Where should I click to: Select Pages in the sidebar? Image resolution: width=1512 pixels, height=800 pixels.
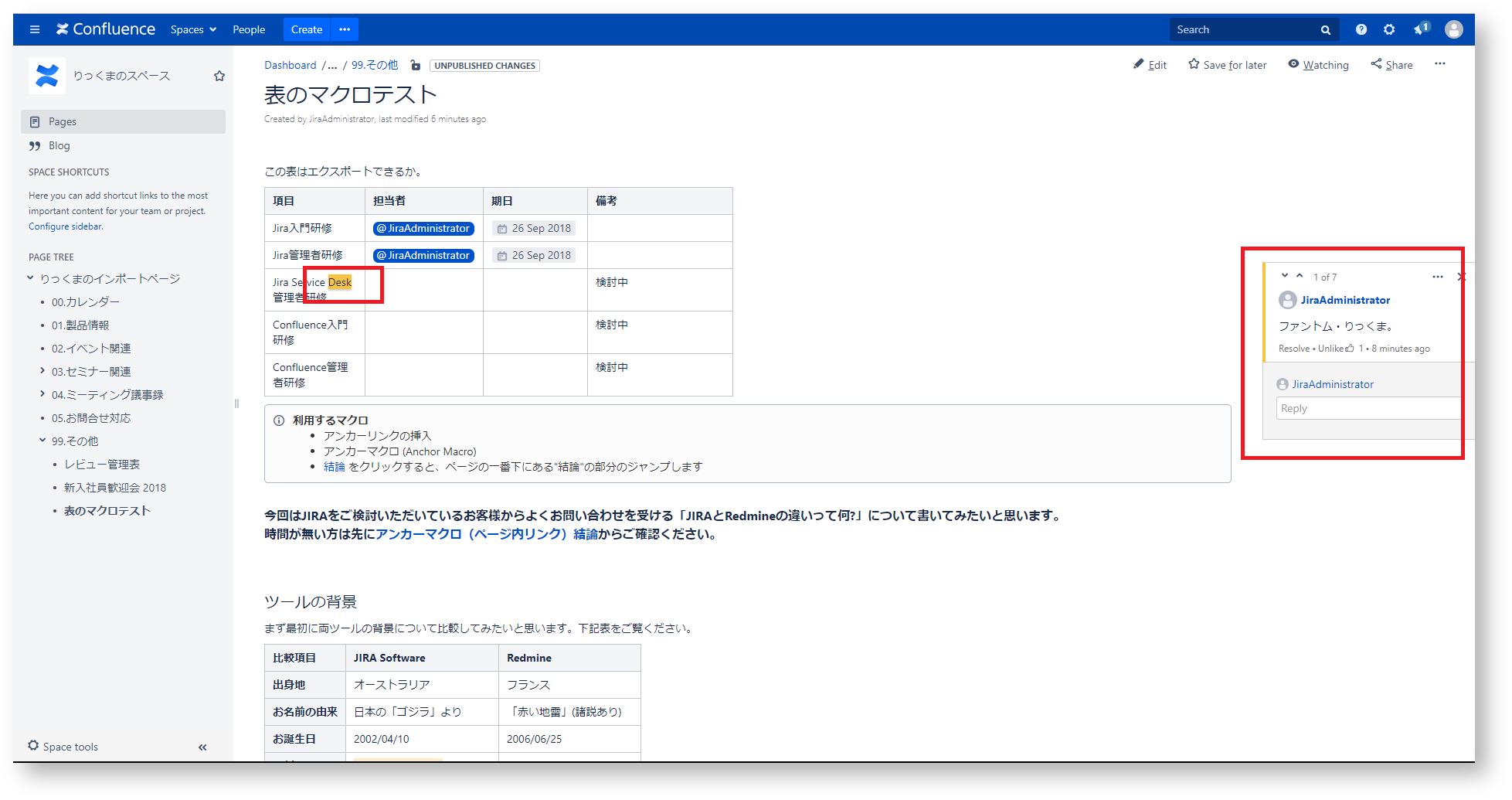[x=124, y=121]
